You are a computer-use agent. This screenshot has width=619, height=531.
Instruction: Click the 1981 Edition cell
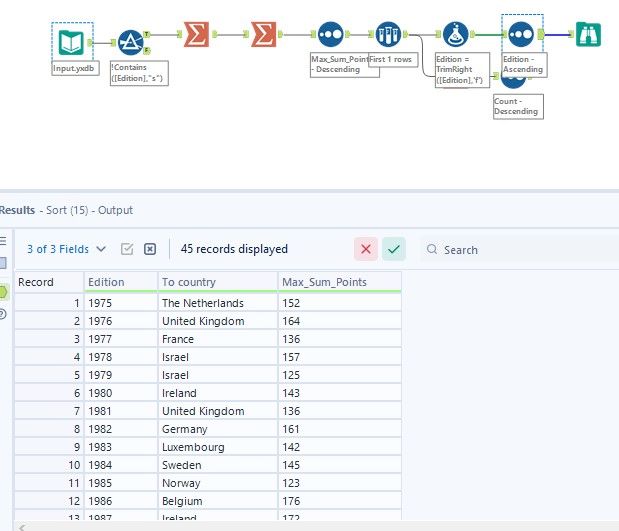(120, 411)
